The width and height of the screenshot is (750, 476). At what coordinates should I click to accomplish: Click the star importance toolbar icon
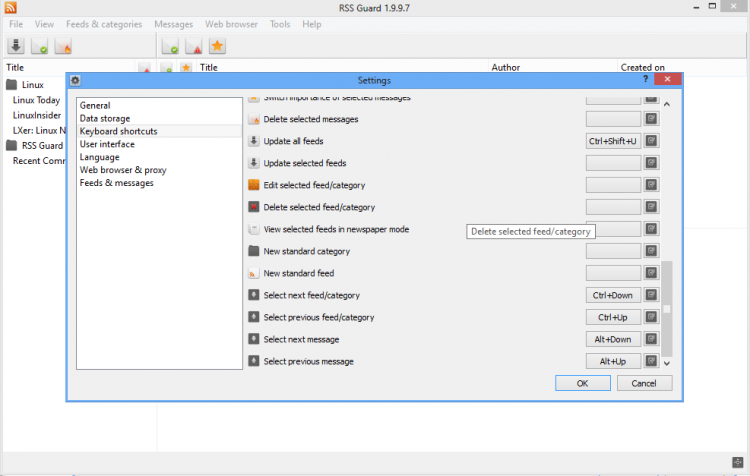click(217, 46)
